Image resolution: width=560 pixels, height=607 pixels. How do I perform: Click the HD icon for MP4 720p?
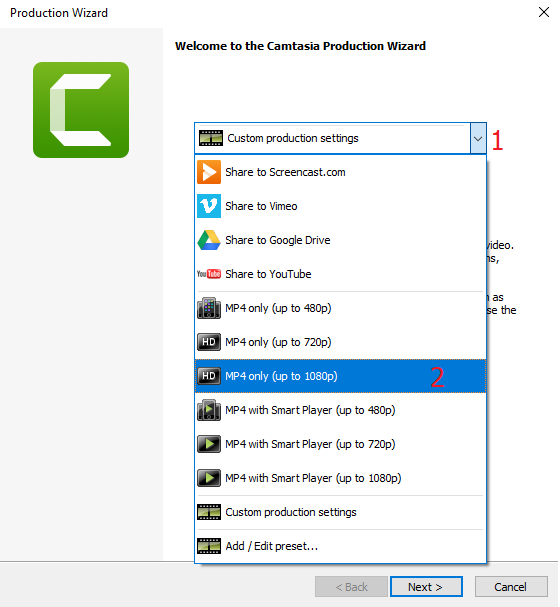209,342
